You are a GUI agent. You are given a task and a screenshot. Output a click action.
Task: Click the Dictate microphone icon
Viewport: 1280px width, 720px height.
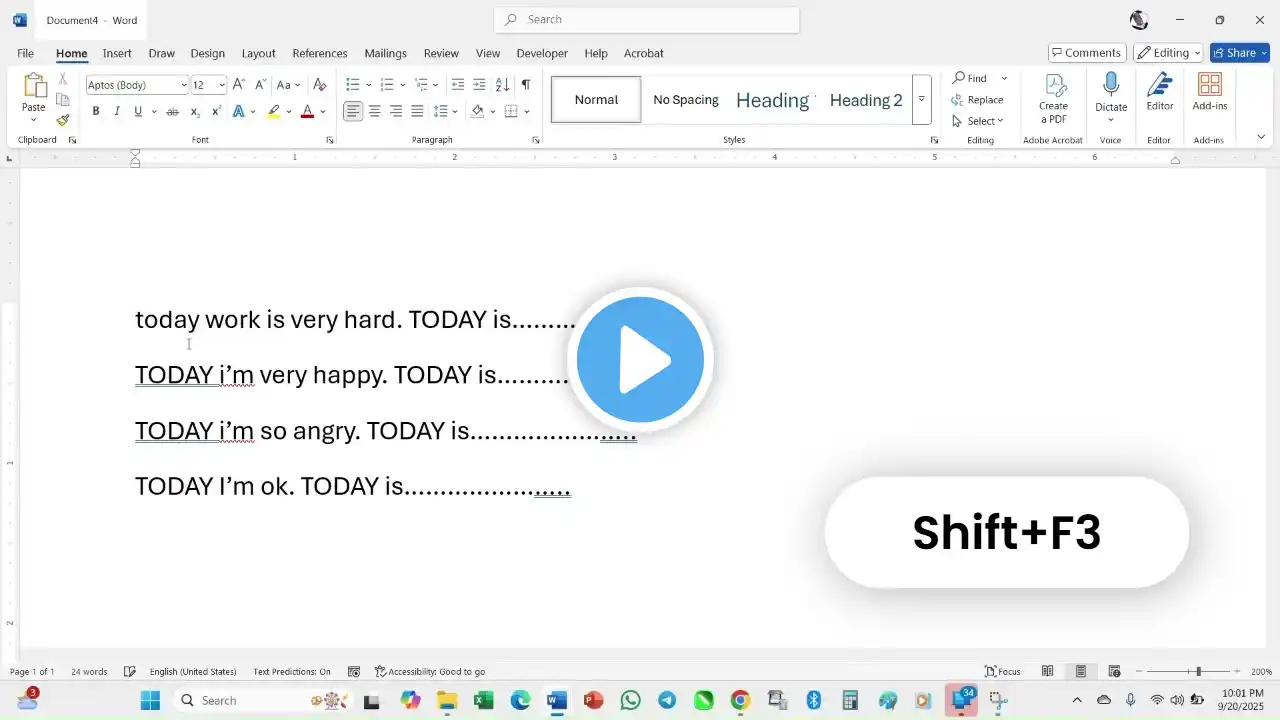[1111, 85]
